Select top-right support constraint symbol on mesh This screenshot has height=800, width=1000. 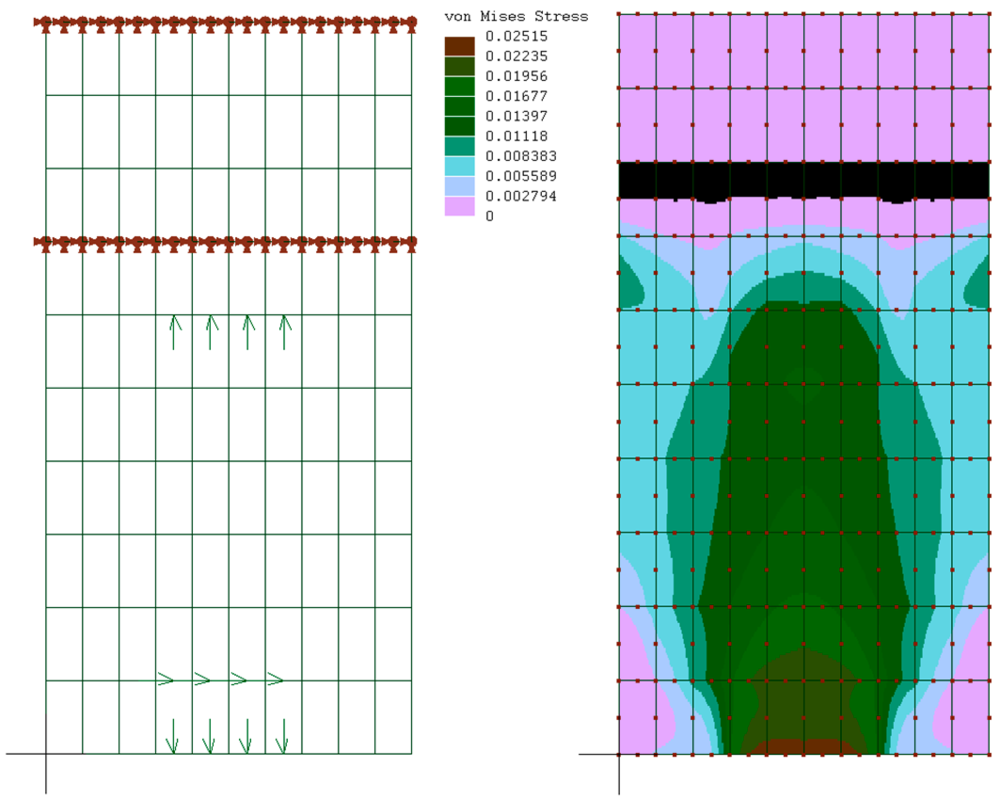(x=410, y=23)
